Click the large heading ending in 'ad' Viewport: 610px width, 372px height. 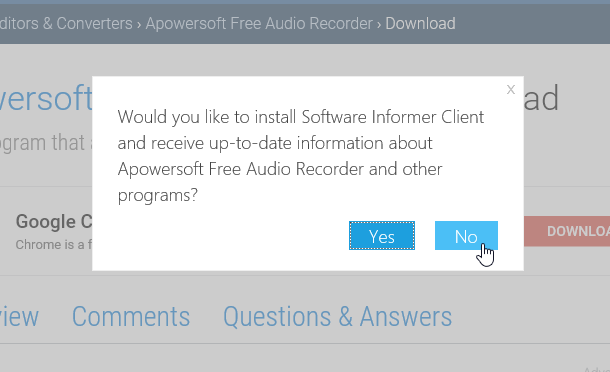pyautogui.click(x=541, y=98)
